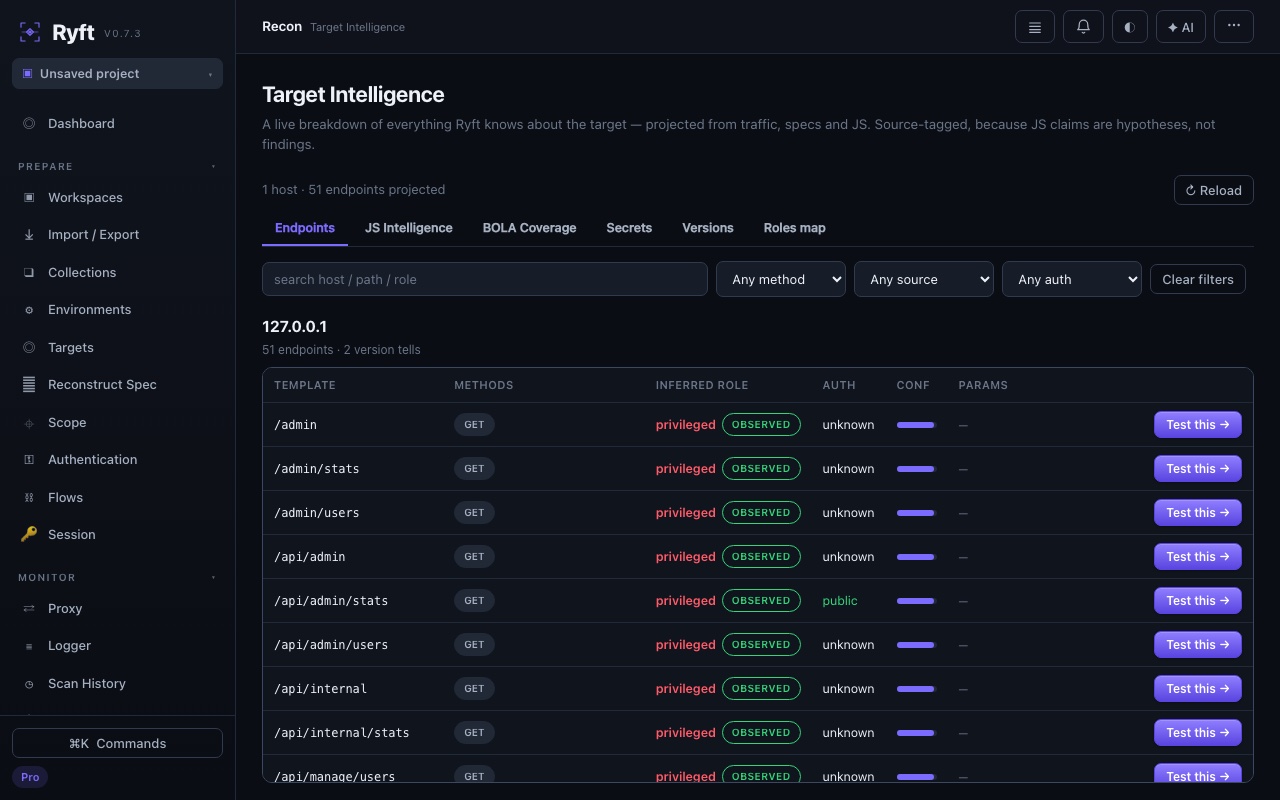Open the Any source dropdown
Image resolution: width=1280 pixels, height=800 pixels.
(924, 279)
